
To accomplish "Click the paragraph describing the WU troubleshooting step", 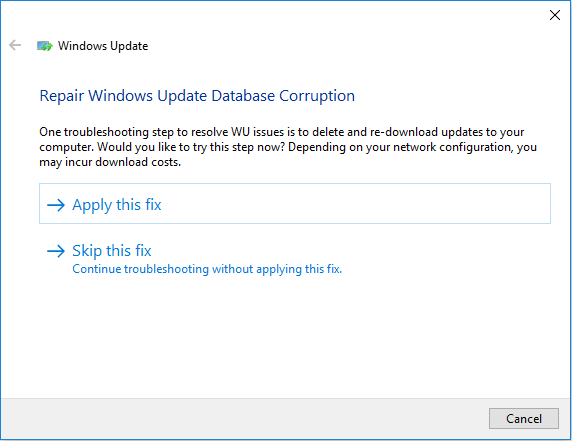I will [x=288, y=147].
